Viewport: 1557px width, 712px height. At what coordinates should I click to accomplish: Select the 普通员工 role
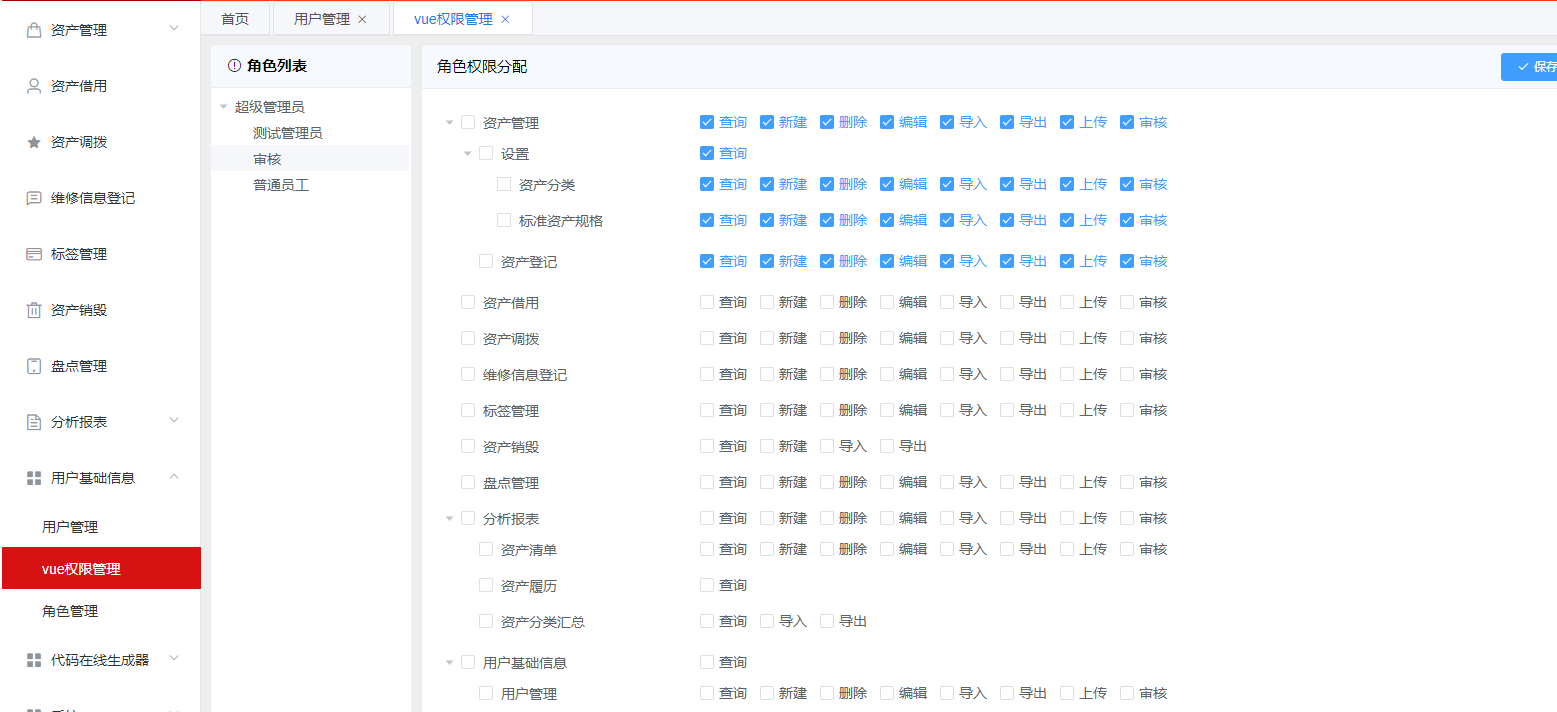tap(281, 185)
